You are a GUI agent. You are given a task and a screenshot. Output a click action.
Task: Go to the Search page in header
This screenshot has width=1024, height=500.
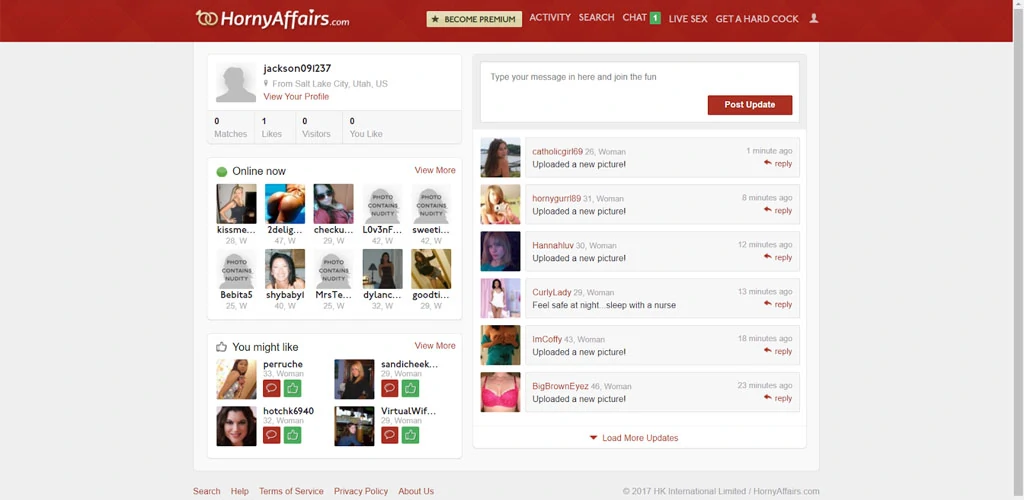click(596, 18)
